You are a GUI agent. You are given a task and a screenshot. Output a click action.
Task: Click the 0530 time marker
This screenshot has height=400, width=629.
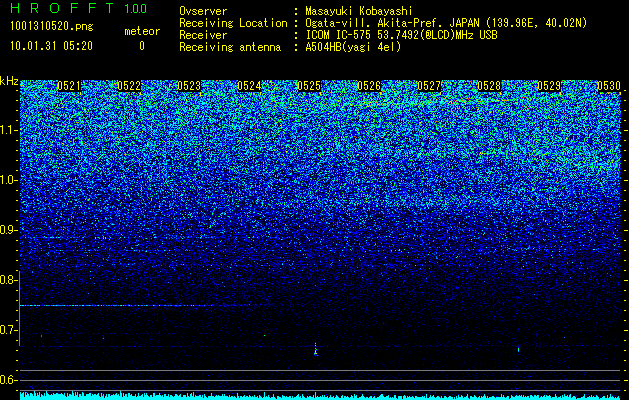tap(609, 86)
